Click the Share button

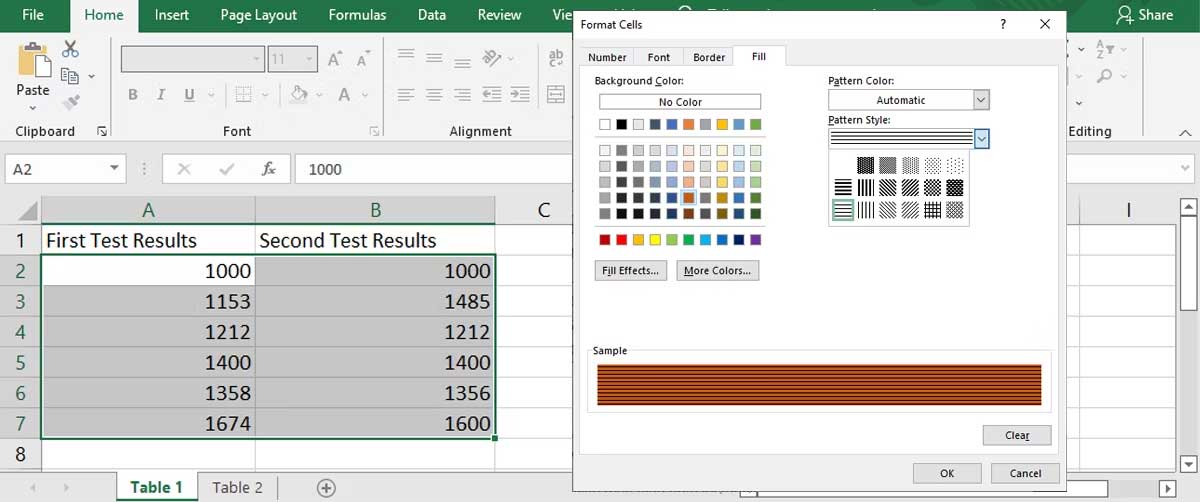[x=1144, y=15]
